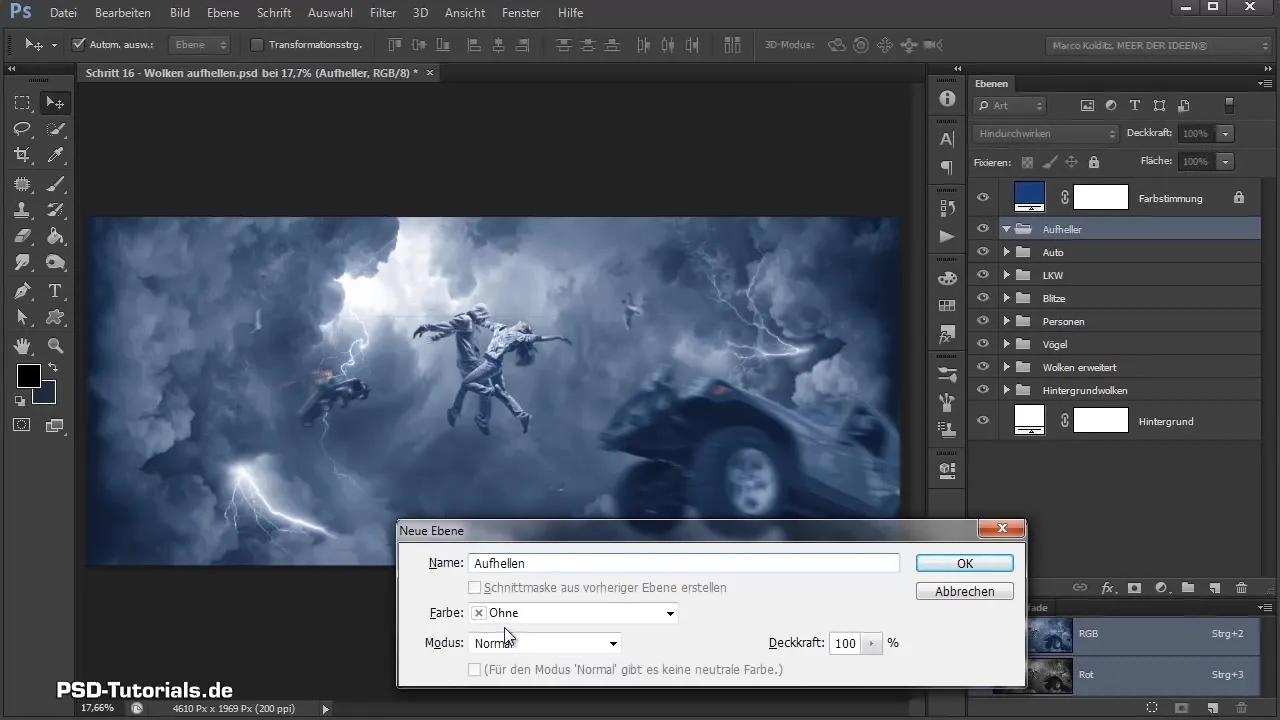Add layer mask in Layers panel
Viewport: 1280px width, 720px height.
1135,588
